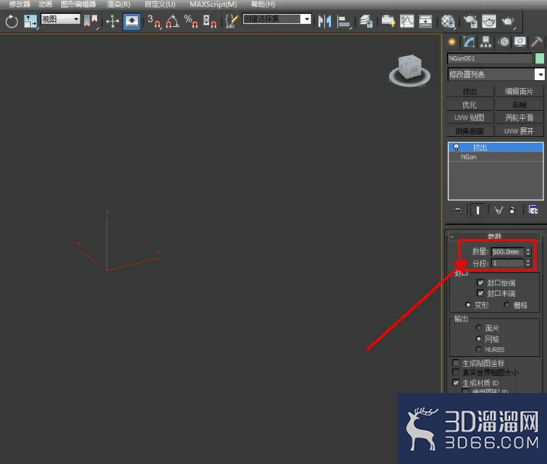Screen dimensions: 547x464
Task: Toggle the percent snap icon
Action: [191, 21]
